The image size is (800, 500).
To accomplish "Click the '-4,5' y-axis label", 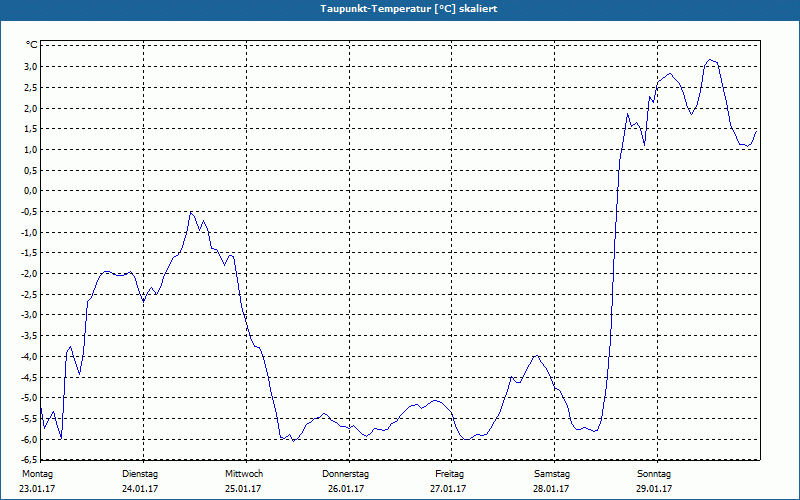I will [29, 377].
